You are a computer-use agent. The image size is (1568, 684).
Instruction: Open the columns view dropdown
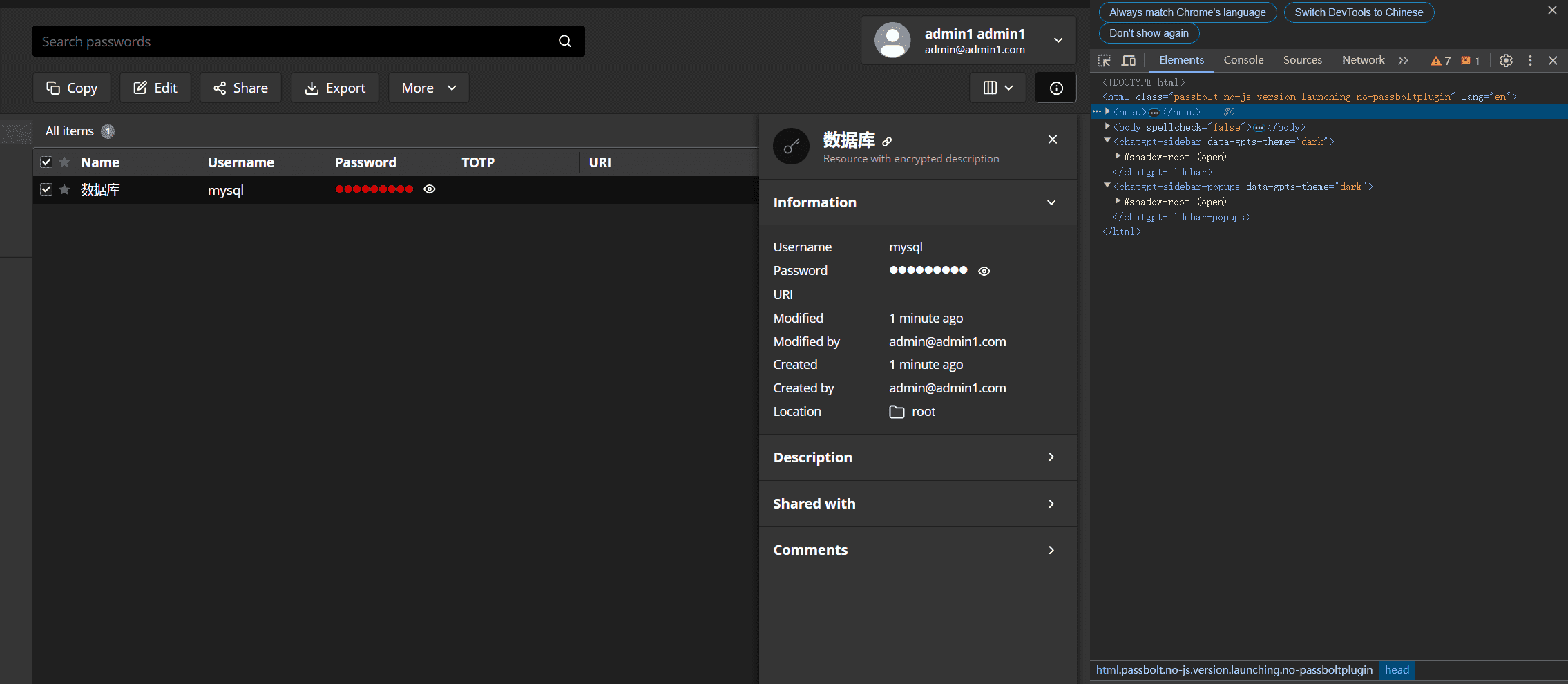(997, 88)
